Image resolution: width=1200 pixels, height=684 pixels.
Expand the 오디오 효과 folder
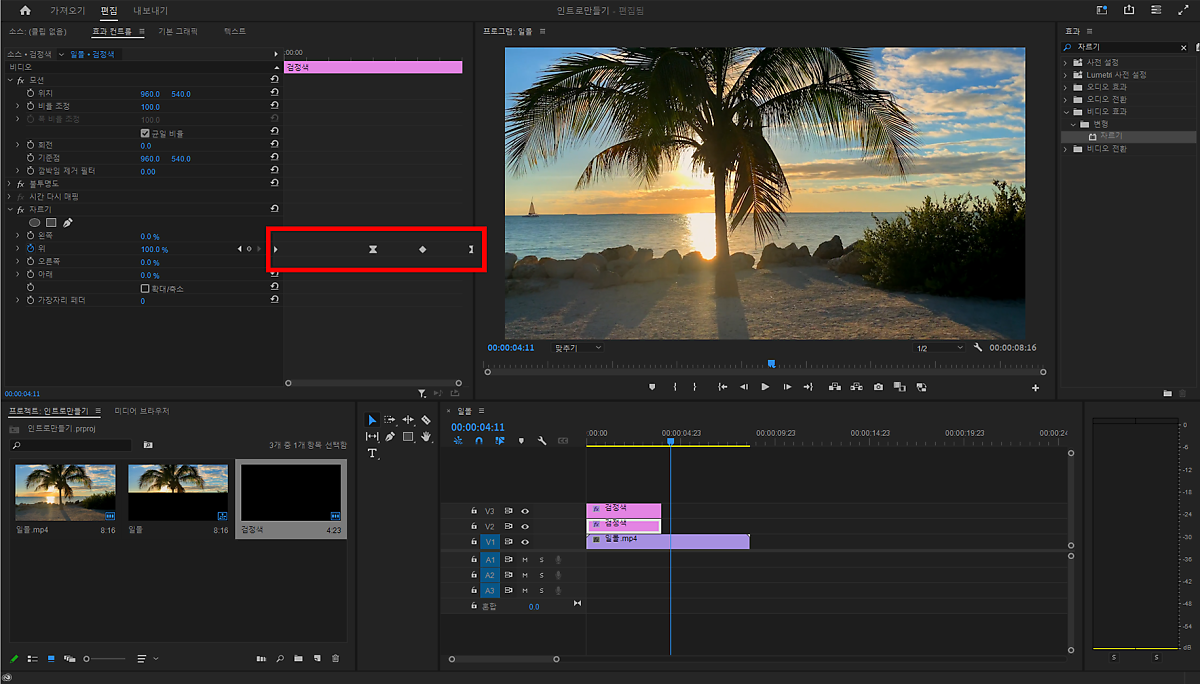1066,87
